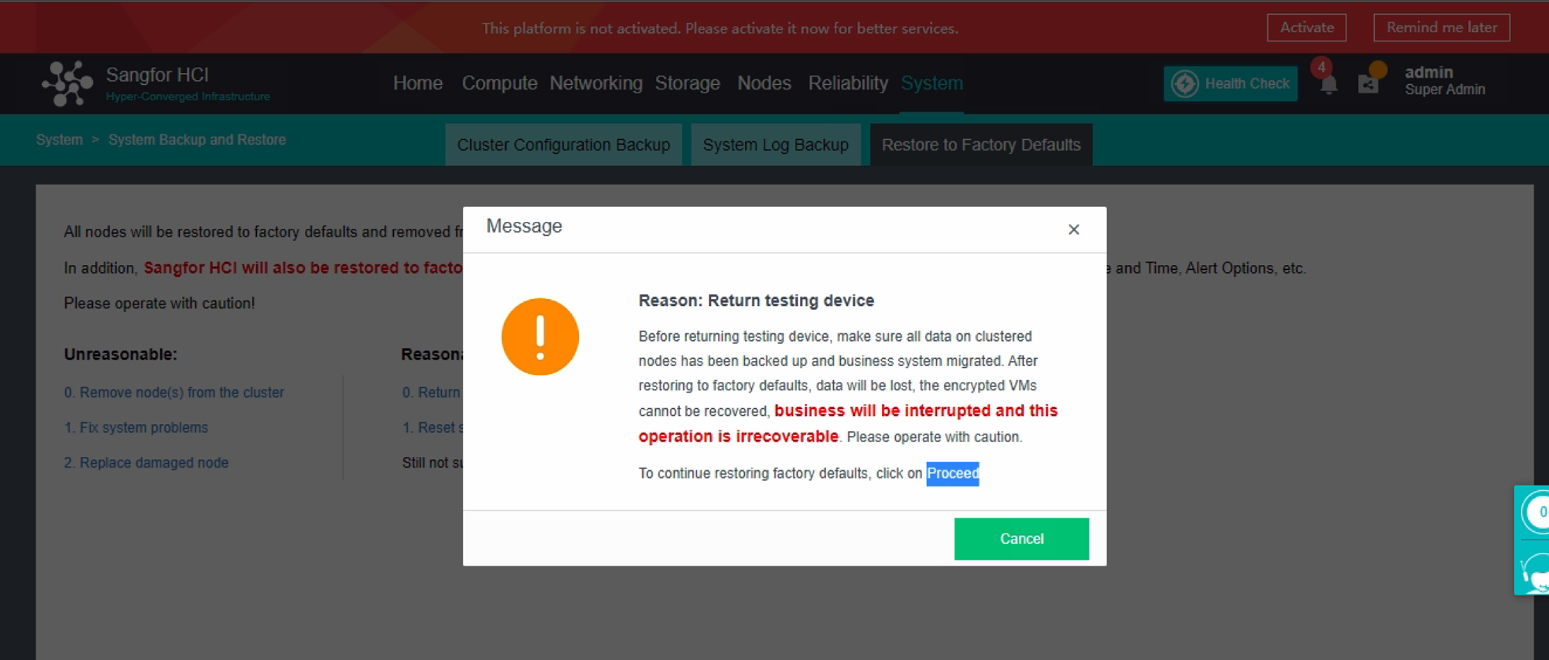Open the admin Super Admin account menu

point(1443,81)
